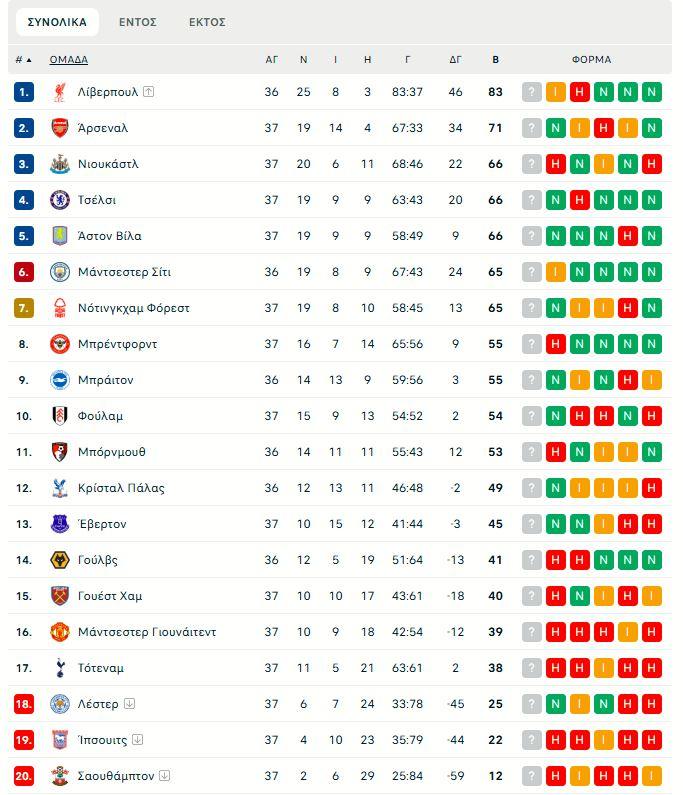The image size is (683, 795).
Task: Click the orange draw badge in Λίβερπουλ's form
Action: coord(555,92)
